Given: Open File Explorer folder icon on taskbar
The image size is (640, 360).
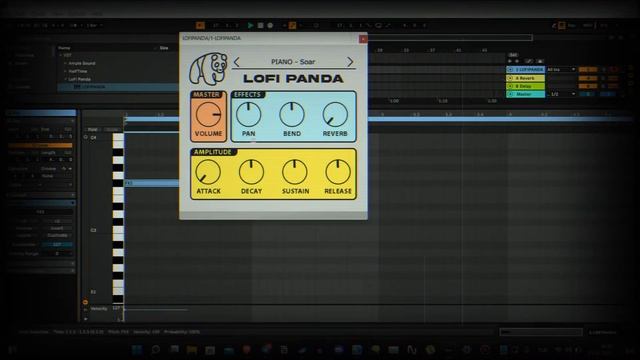Looking at the screenshot, I should [x=191, y=350].
